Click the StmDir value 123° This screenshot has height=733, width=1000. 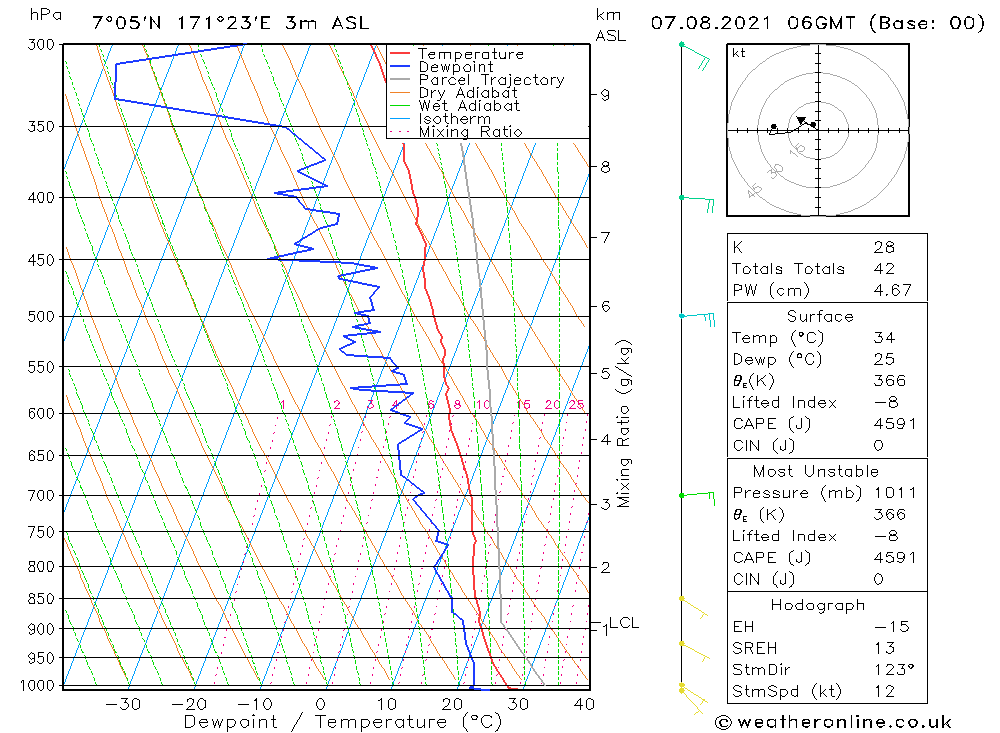pos(893,670)
